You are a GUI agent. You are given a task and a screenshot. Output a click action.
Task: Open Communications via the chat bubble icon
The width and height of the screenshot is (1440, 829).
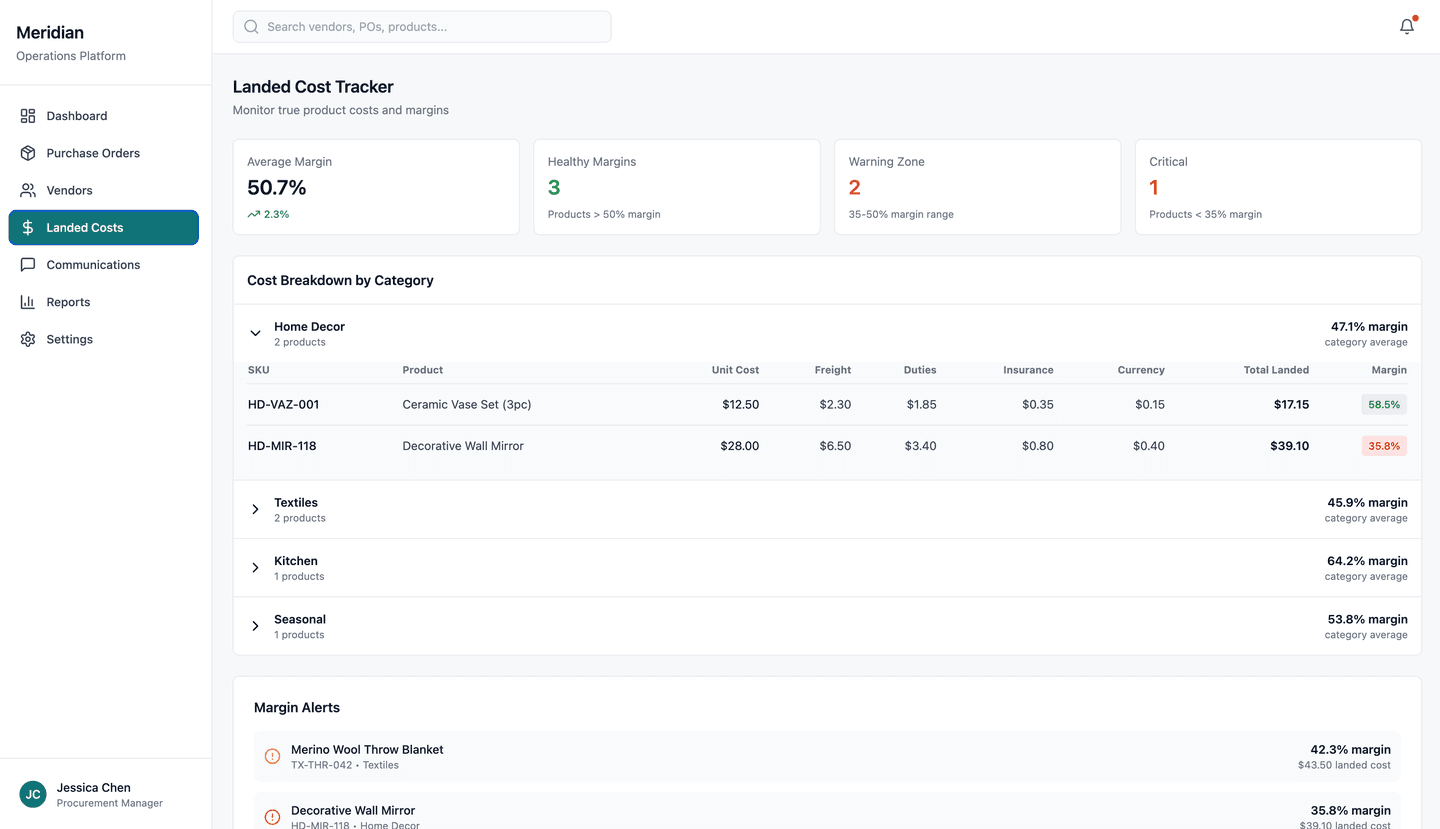pos(27,264)
